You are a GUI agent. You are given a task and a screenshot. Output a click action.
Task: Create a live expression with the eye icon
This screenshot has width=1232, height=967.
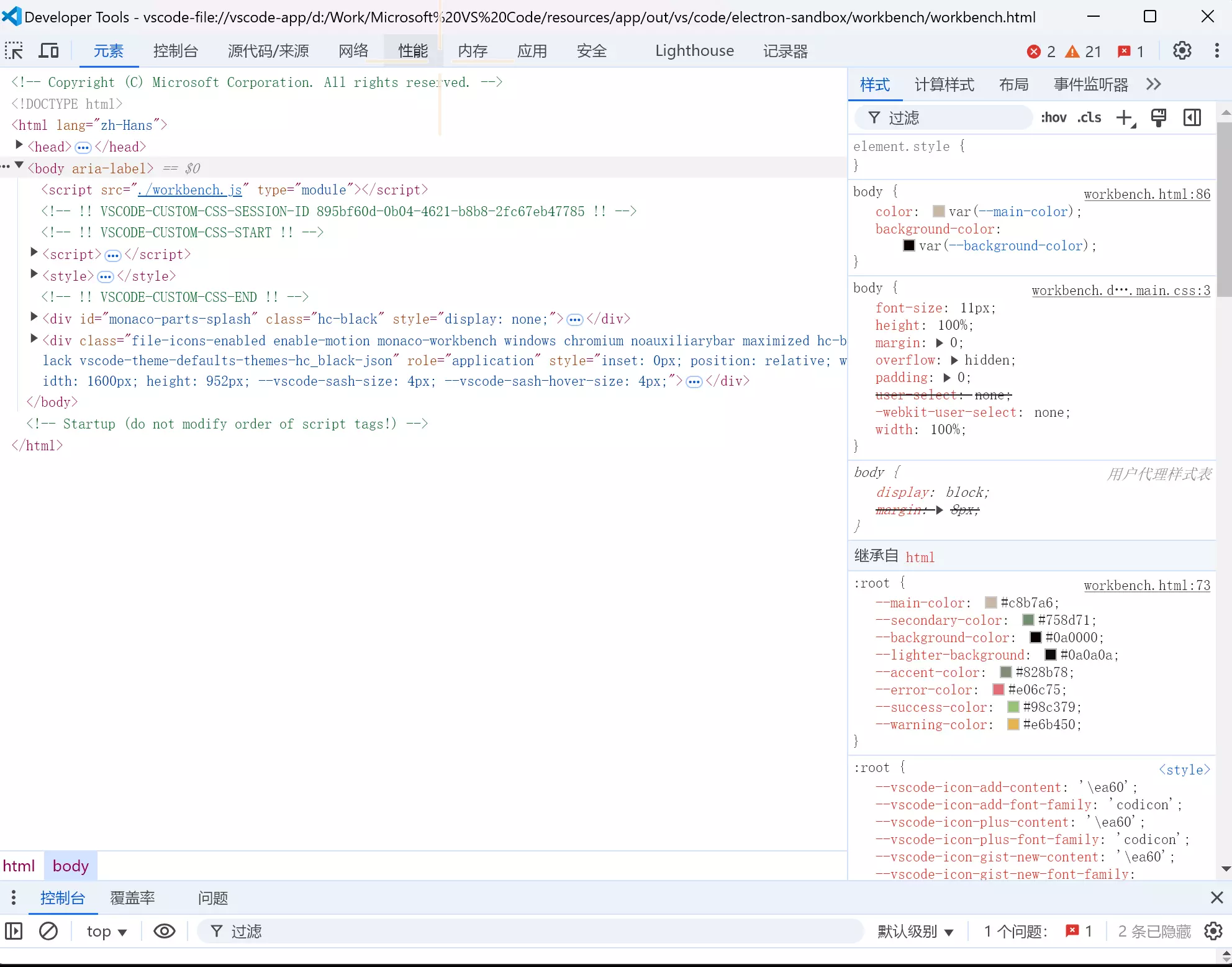[163, 931]
